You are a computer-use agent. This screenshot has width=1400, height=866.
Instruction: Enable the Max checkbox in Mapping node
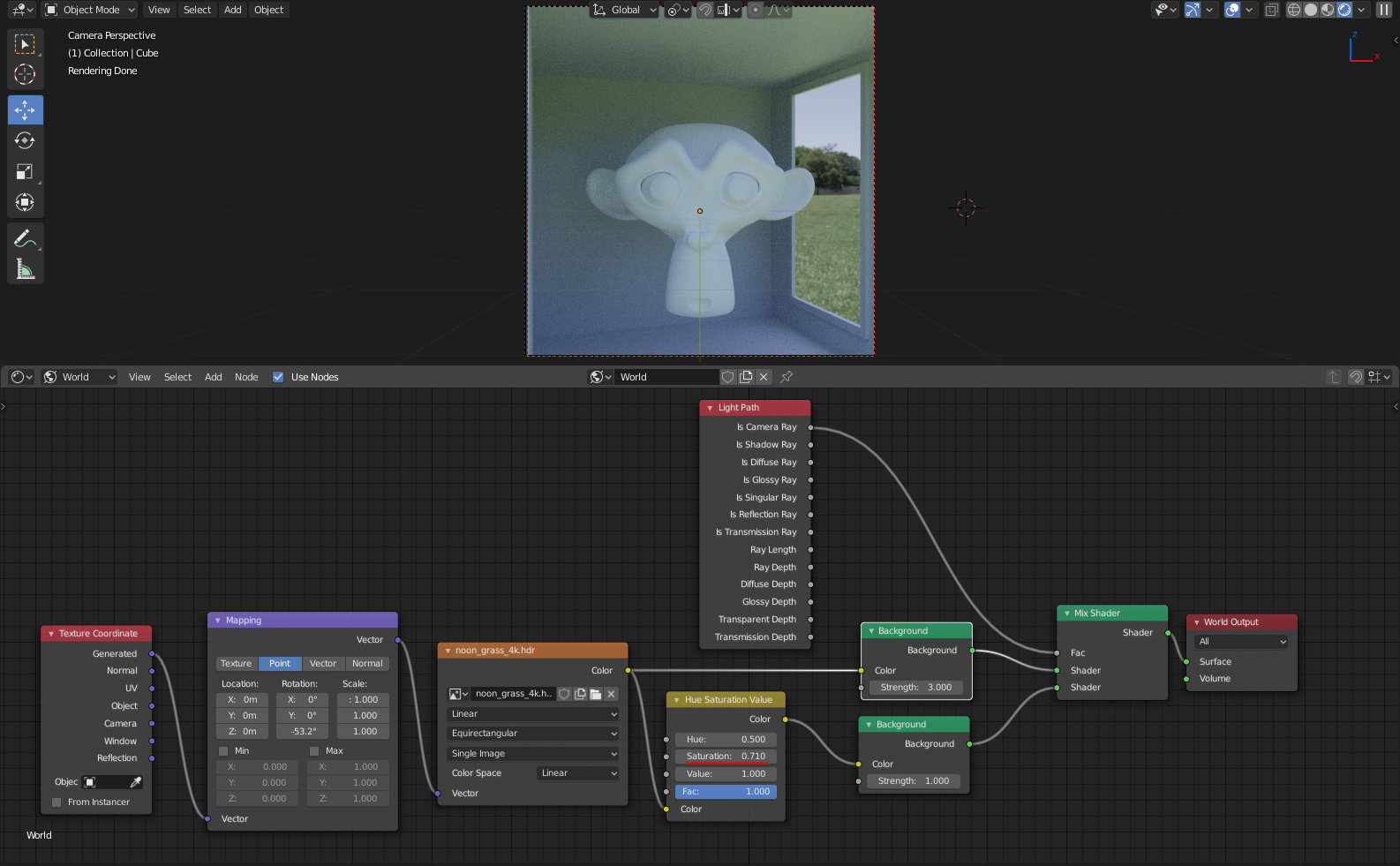point(314,751)
